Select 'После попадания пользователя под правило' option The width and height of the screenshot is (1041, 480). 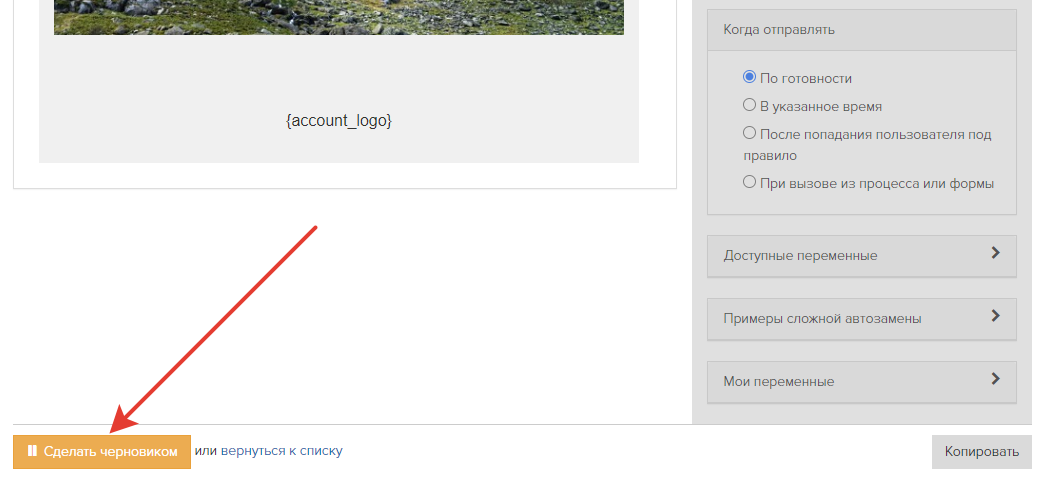pyautogui.click(x=750, y=133)
